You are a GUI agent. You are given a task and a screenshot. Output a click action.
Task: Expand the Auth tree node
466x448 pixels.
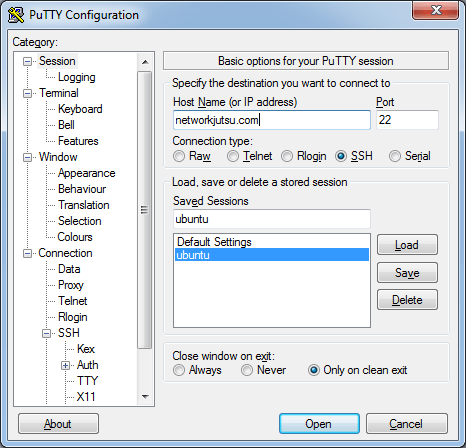click(66, 366)
